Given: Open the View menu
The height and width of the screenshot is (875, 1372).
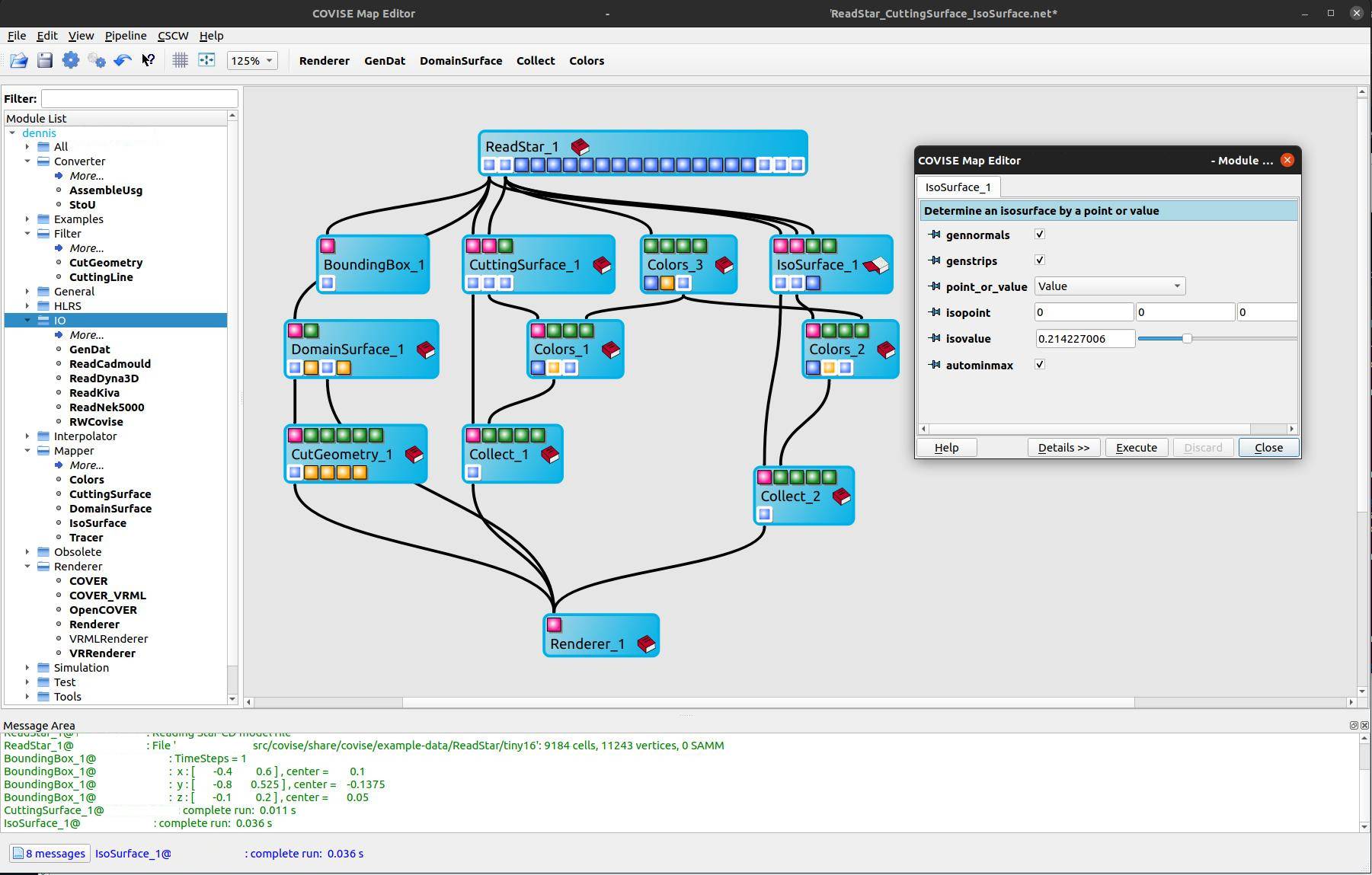Looking at the screenshot, I should [81, 36].
